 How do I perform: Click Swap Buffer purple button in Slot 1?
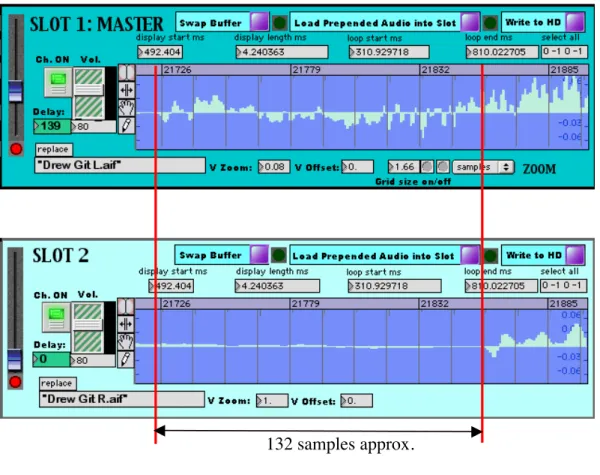259,22
